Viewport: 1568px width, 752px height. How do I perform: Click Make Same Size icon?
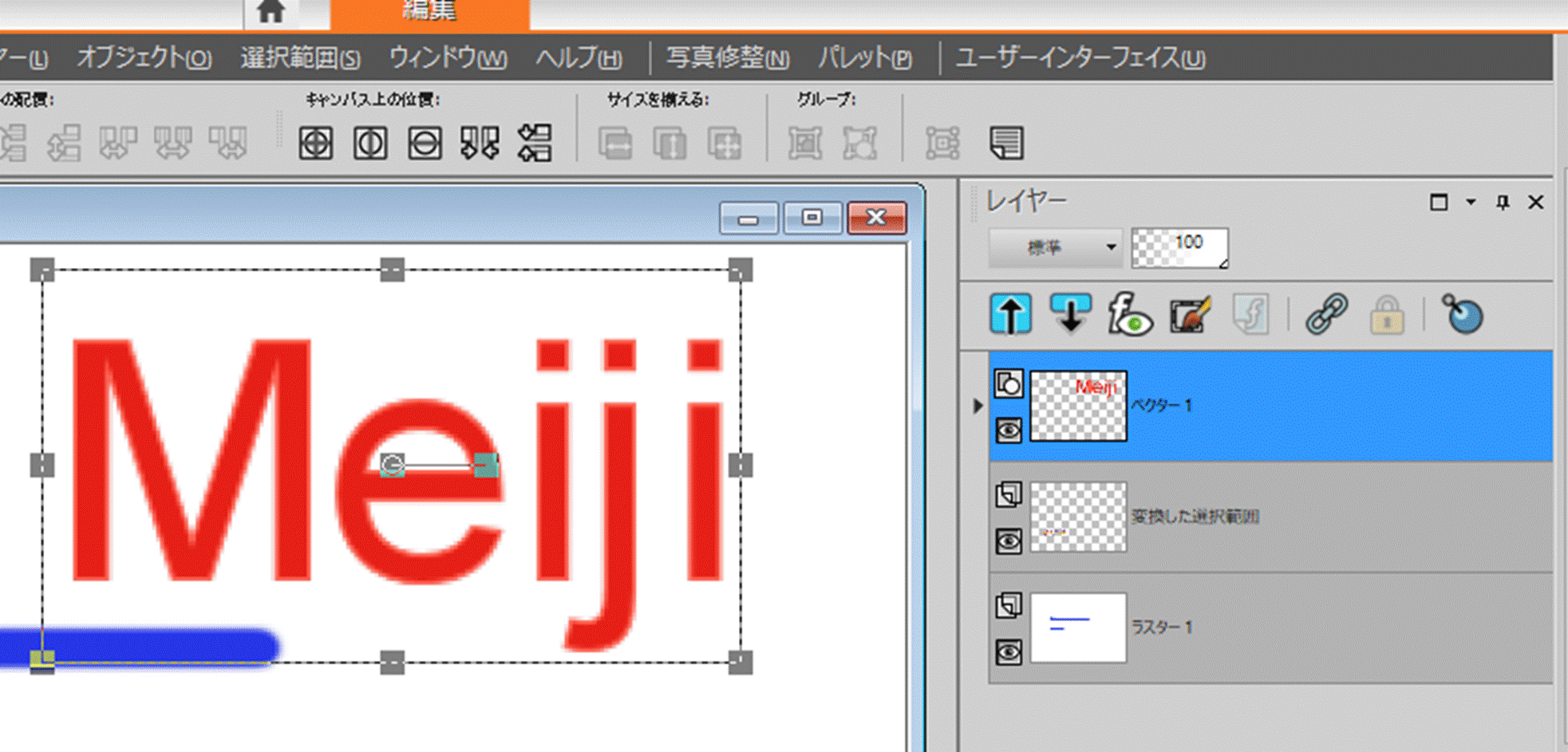[725, 144]
